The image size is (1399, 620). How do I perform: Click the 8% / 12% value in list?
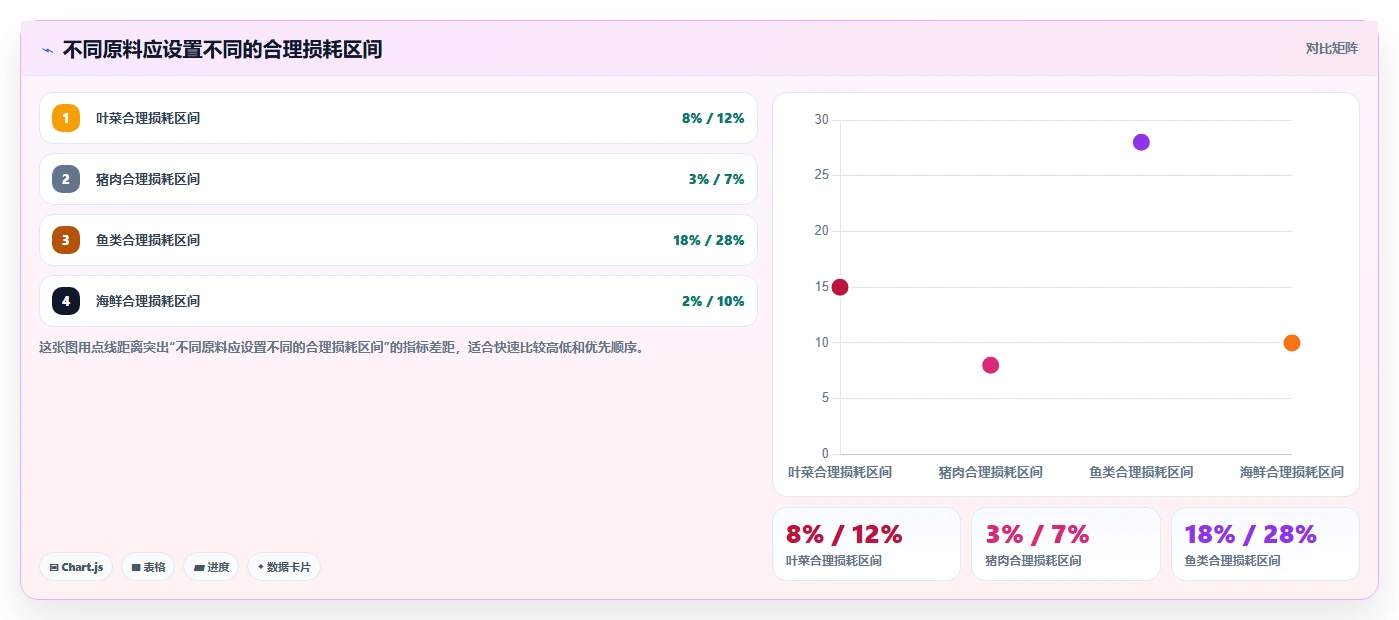713,118
